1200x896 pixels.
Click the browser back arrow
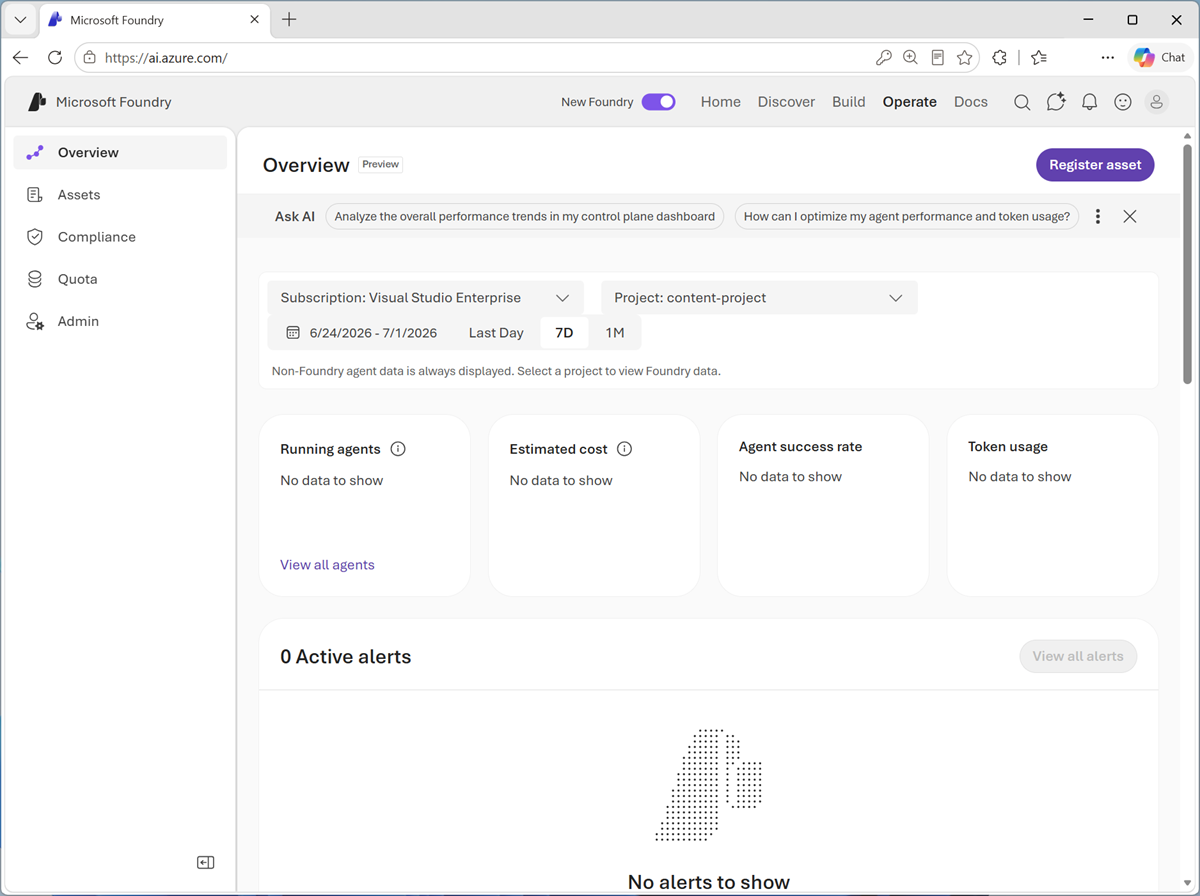pos(20,58)
